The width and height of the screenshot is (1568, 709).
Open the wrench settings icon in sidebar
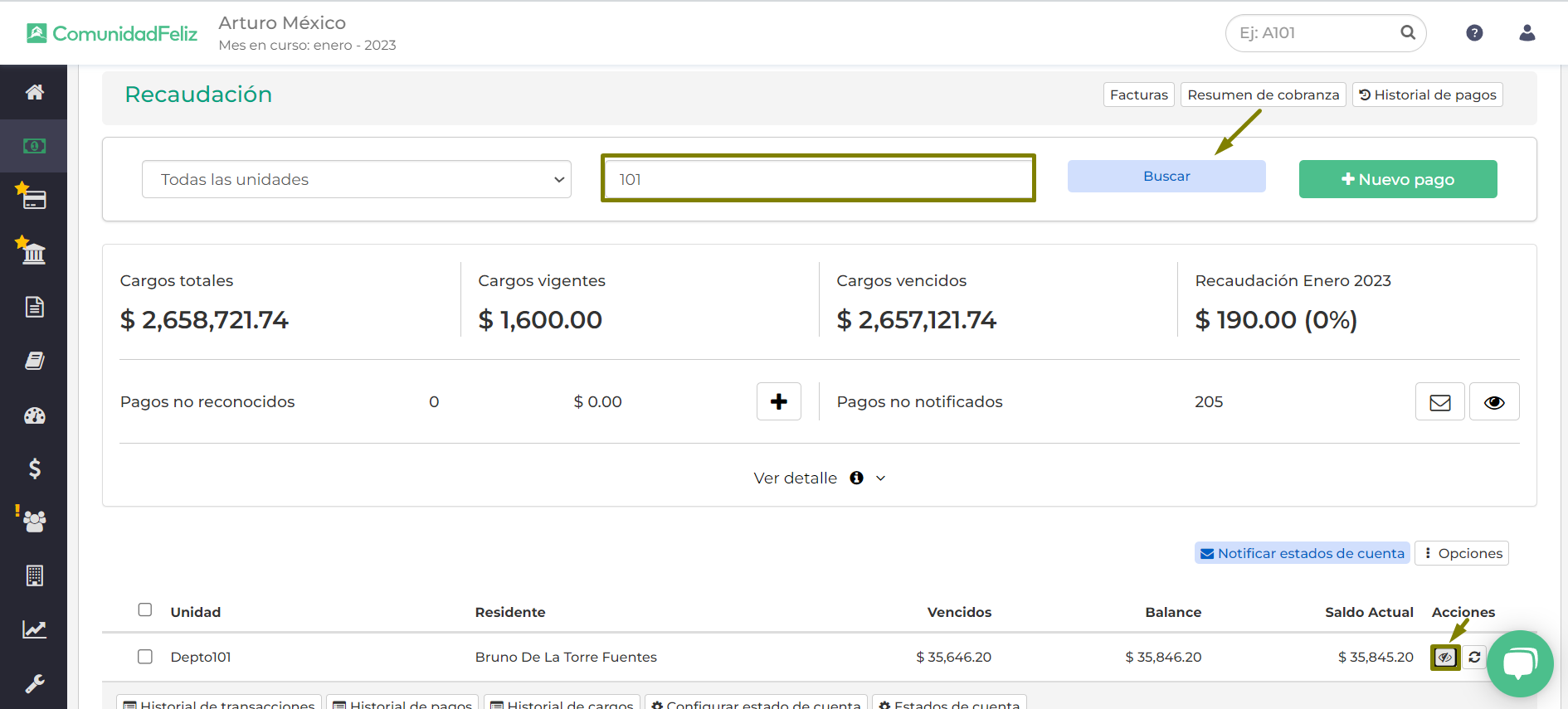tap(34, 684)
